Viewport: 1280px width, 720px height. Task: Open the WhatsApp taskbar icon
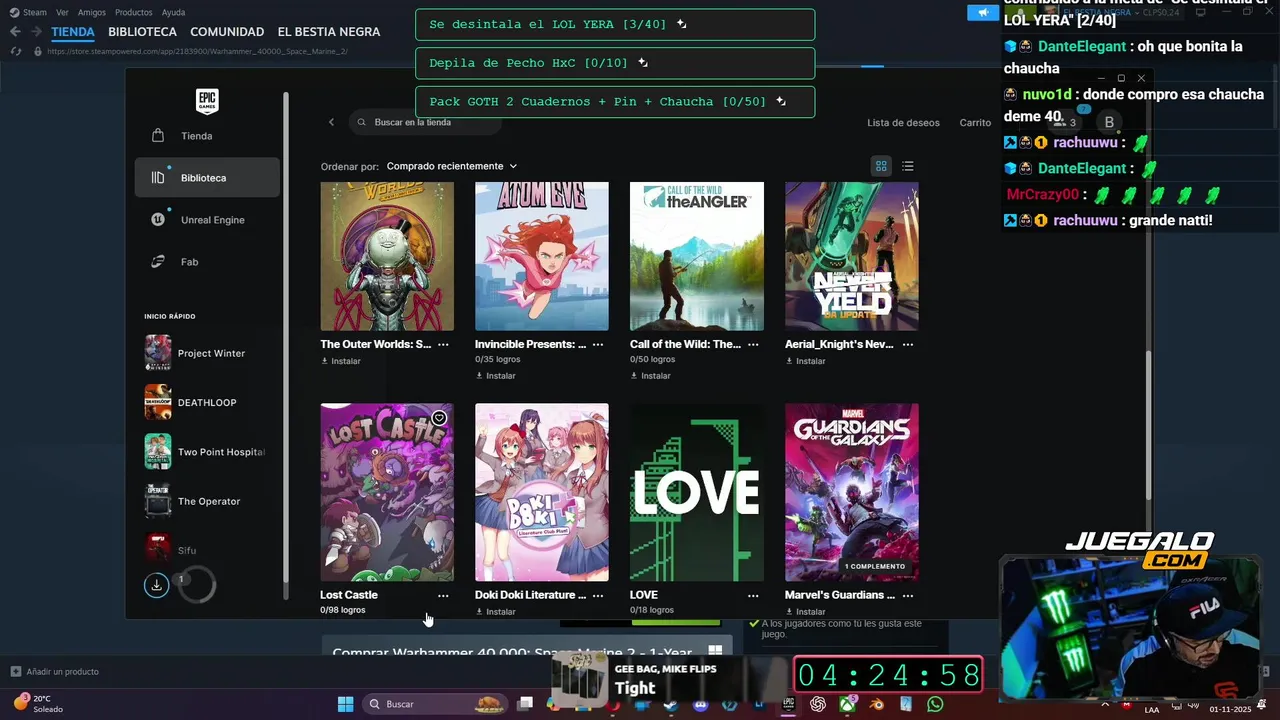935,704
